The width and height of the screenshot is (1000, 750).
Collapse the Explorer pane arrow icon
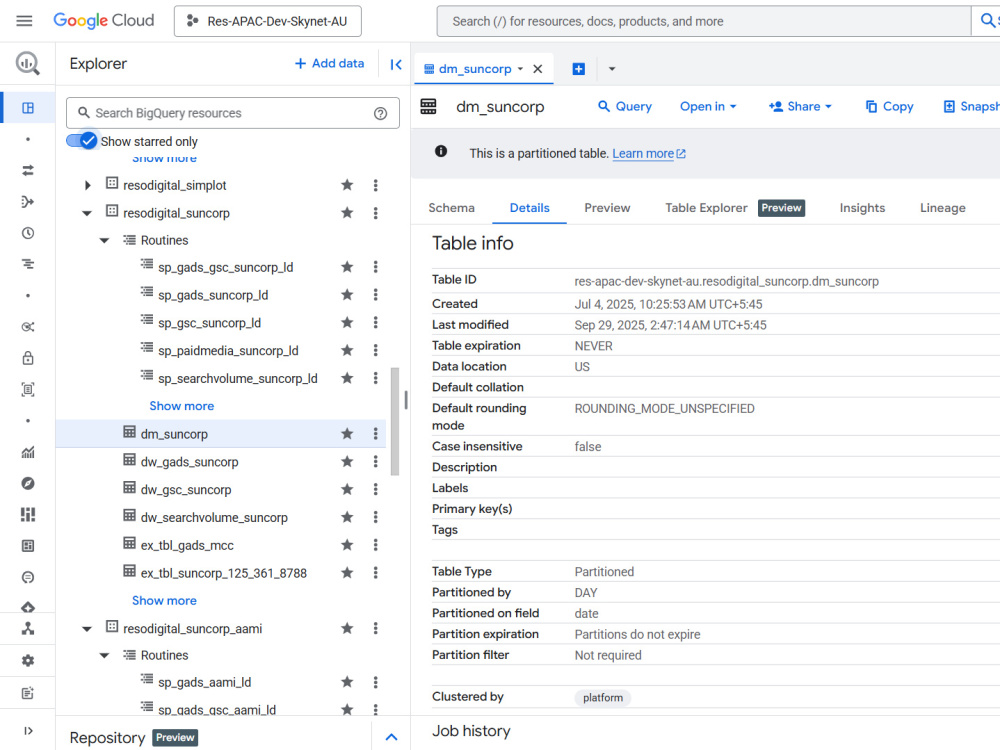pyautogui.click(x=396, y=64)
